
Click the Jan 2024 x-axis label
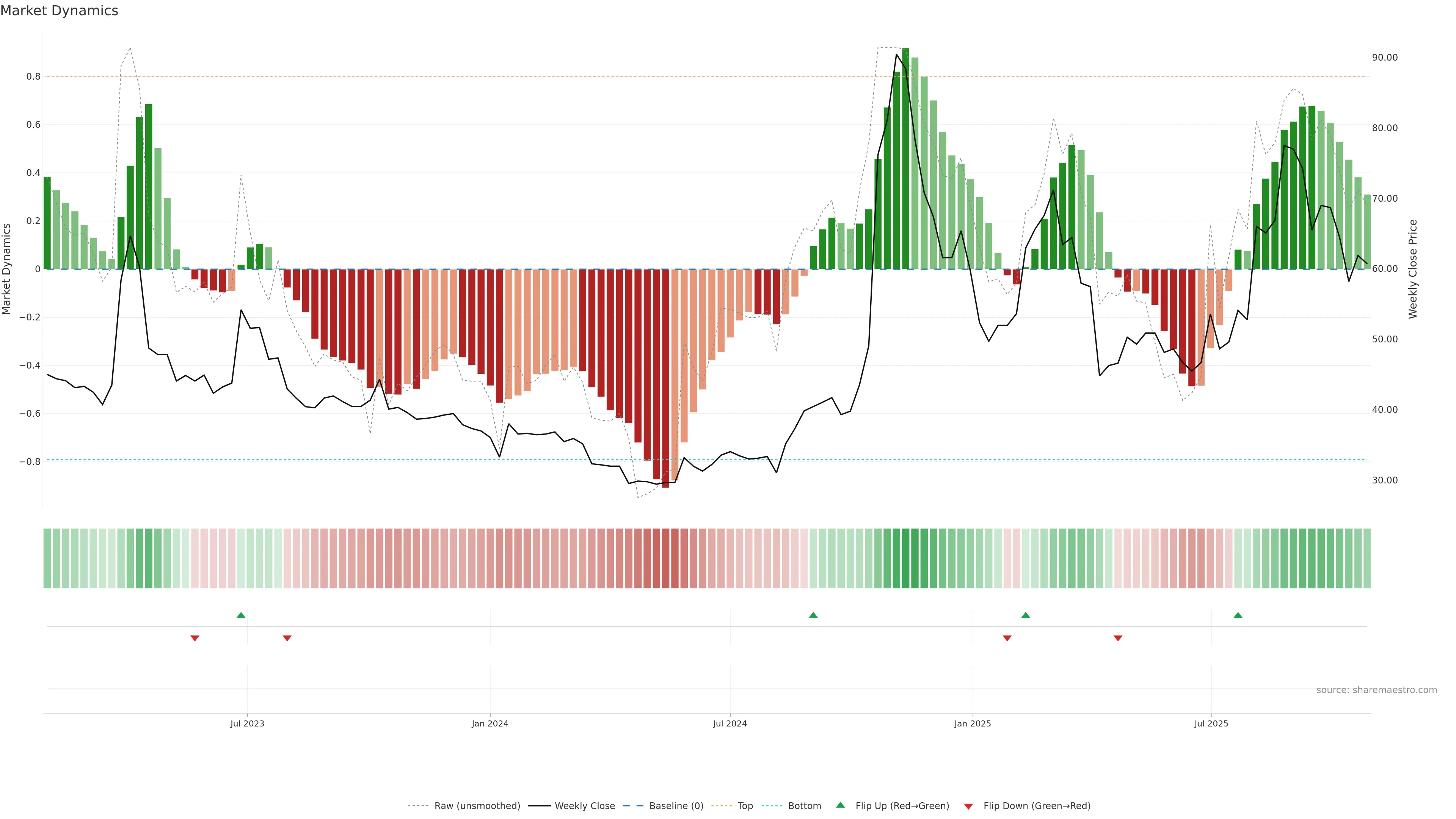[x=490, y=723]
